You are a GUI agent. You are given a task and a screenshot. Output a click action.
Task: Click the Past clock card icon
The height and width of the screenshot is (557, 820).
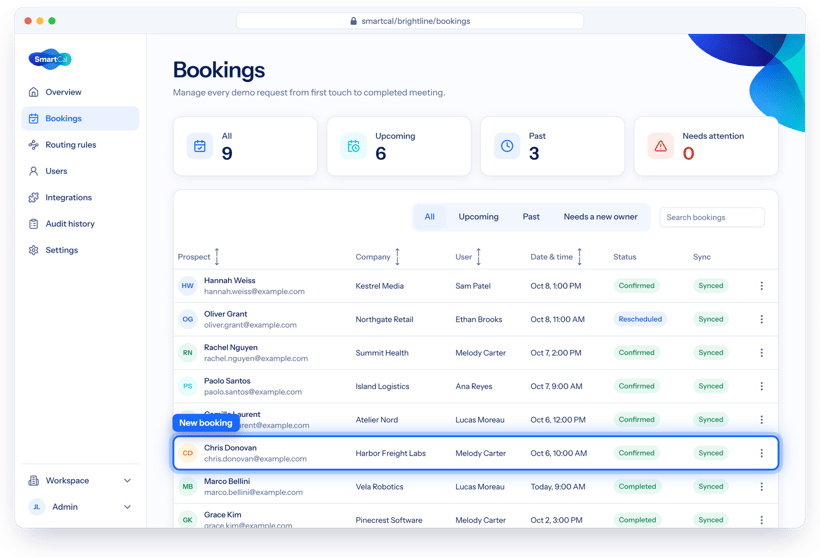pos(507,146)
